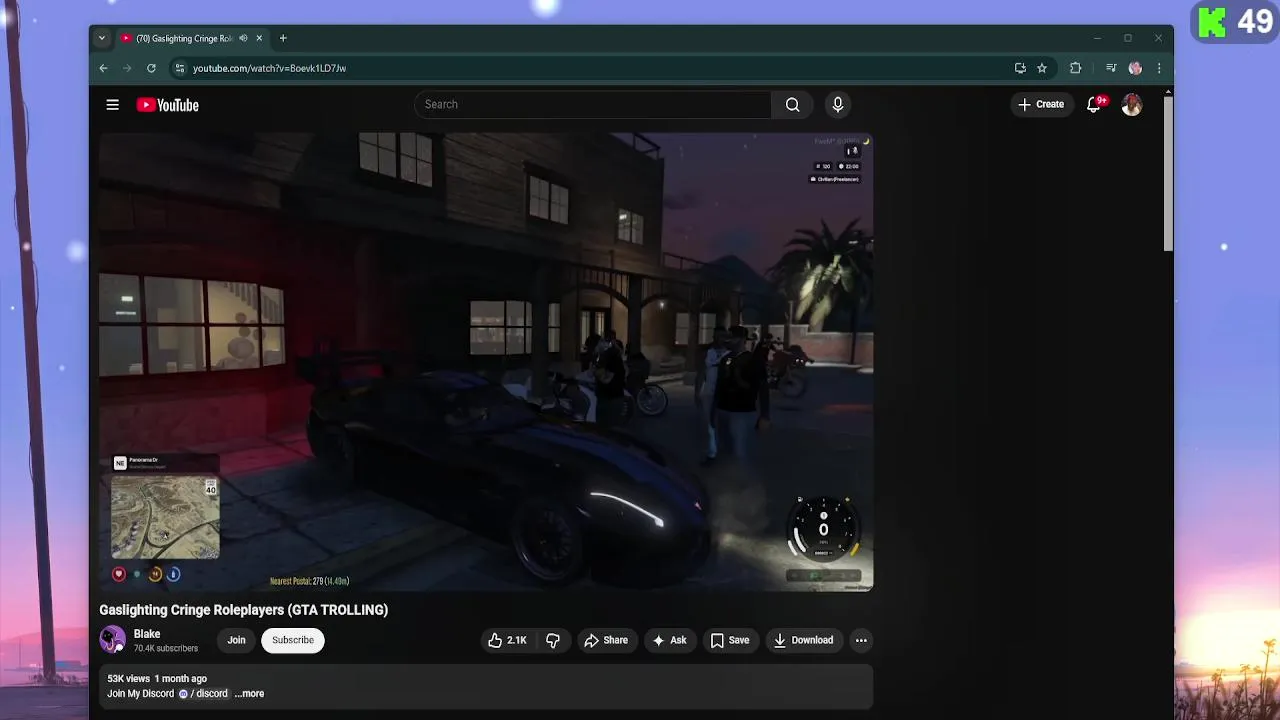View site information icon in address bar
This screenshot has height=720, width=1280.
180,68
